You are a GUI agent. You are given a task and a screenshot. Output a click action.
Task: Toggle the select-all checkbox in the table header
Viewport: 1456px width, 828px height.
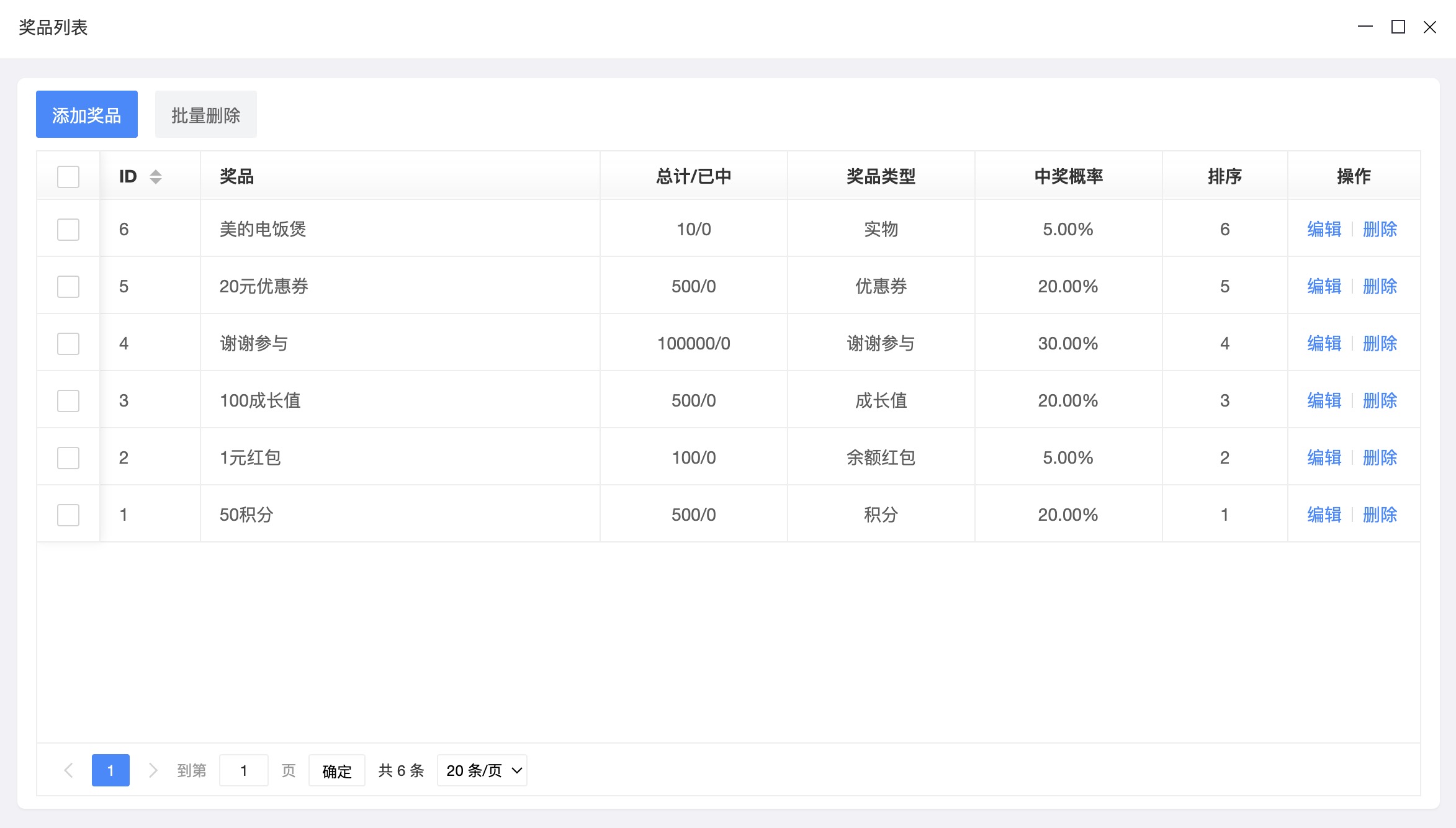point(68,176)
